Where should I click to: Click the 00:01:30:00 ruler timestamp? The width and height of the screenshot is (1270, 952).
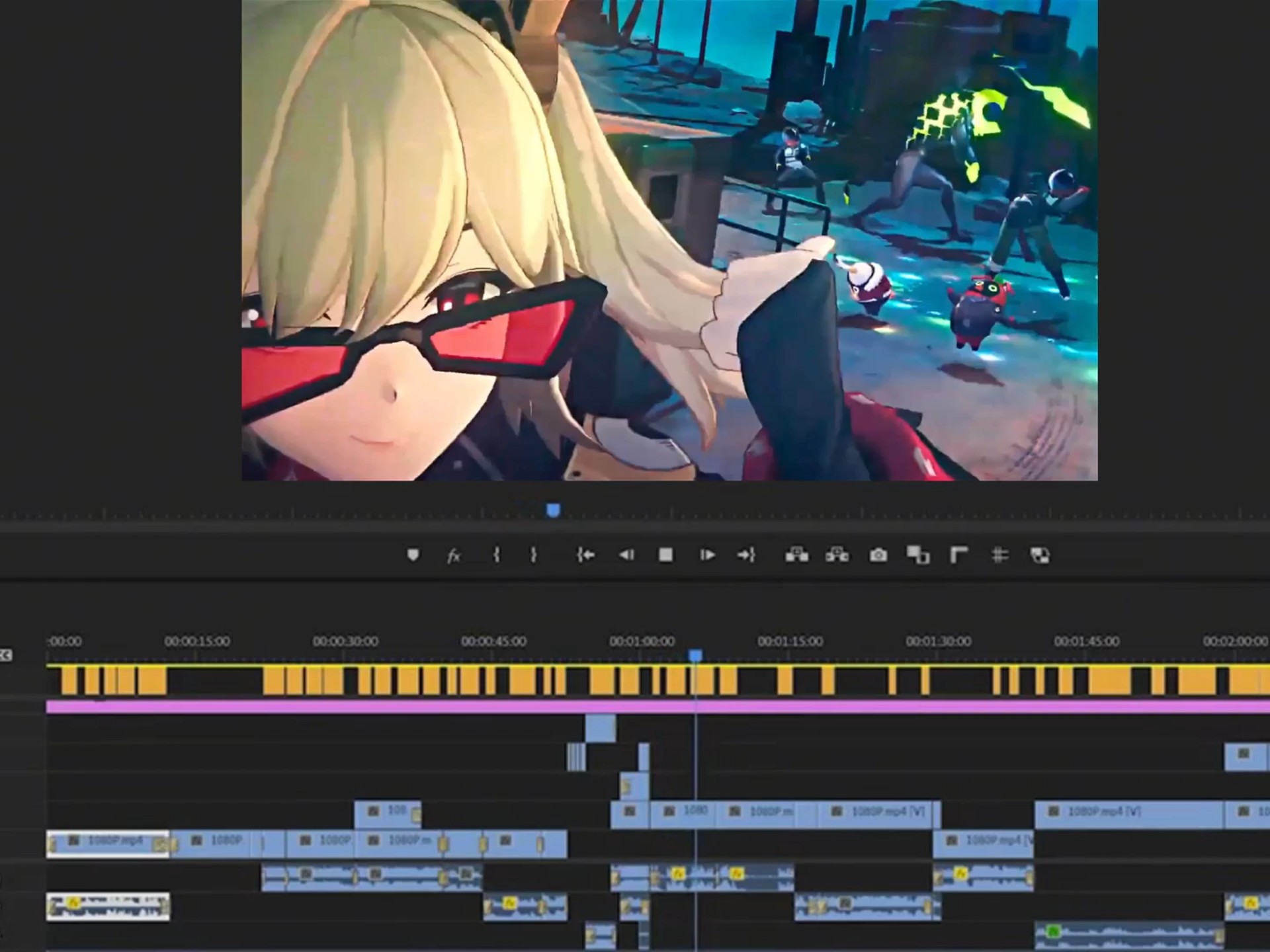tap(939, 641)
